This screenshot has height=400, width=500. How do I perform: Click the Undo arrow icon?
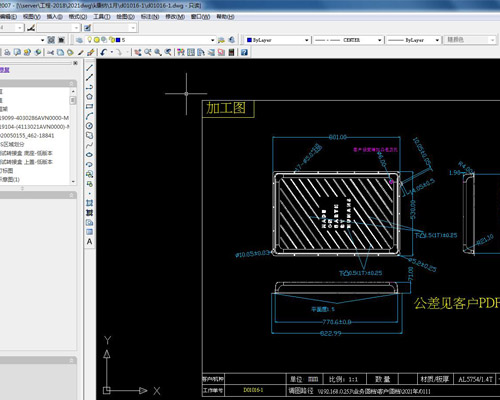(x=104, y=52)
